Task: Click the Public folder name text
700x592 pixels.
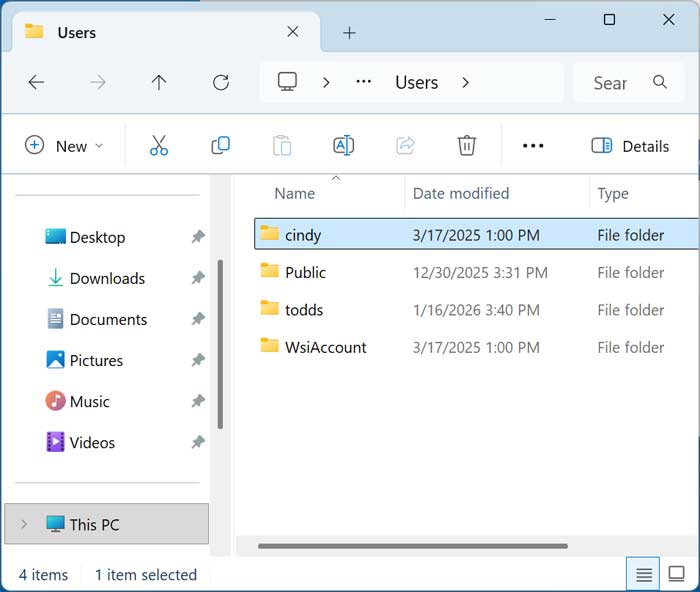Action: 305,272
